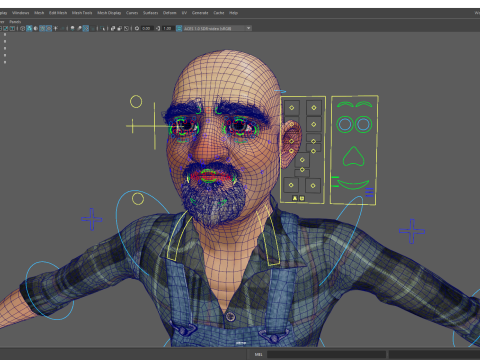The height and width of the screenshot is (360, 480).
Task: Click right yellow icon below face sliders
Action: [302, 198]
